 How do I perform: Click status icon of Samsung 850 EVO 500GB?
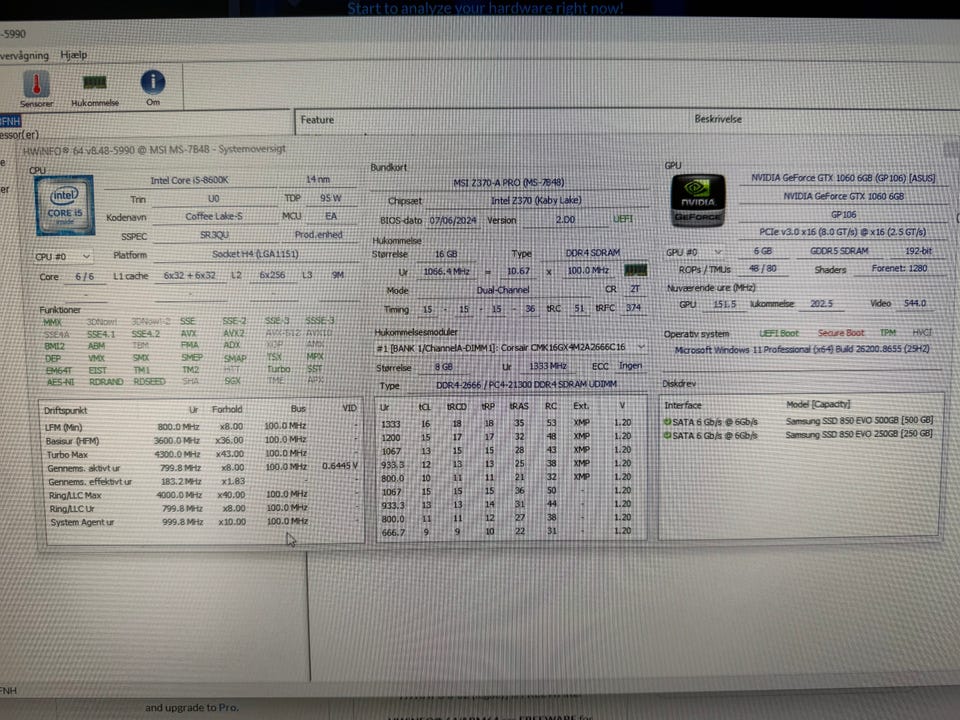pos(667,421)
